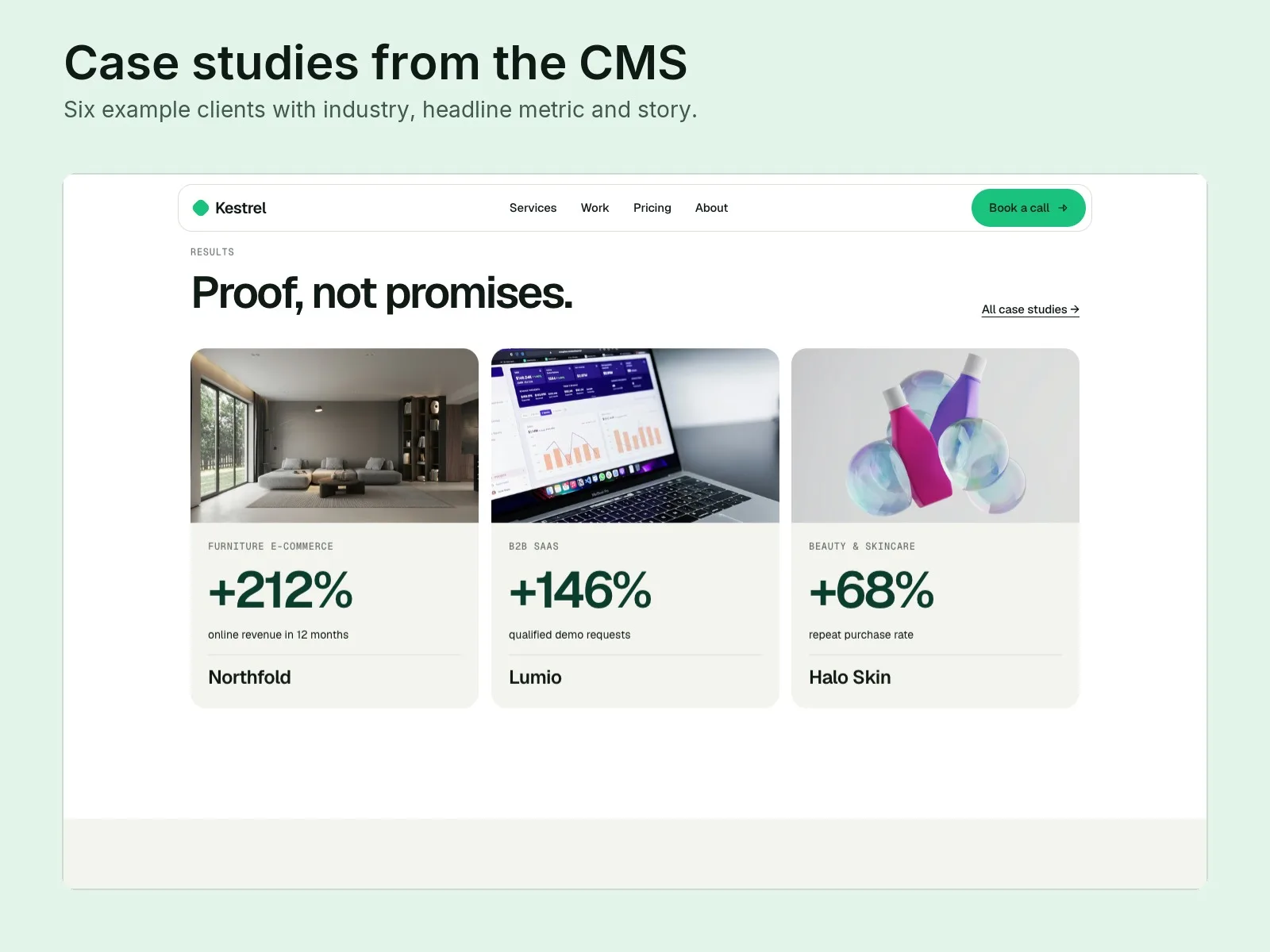Image resolution: width=1270 pixels, height=952 pixels.
Task: Click the Halo Skin case study title
Action: click(x=849, y=678)
